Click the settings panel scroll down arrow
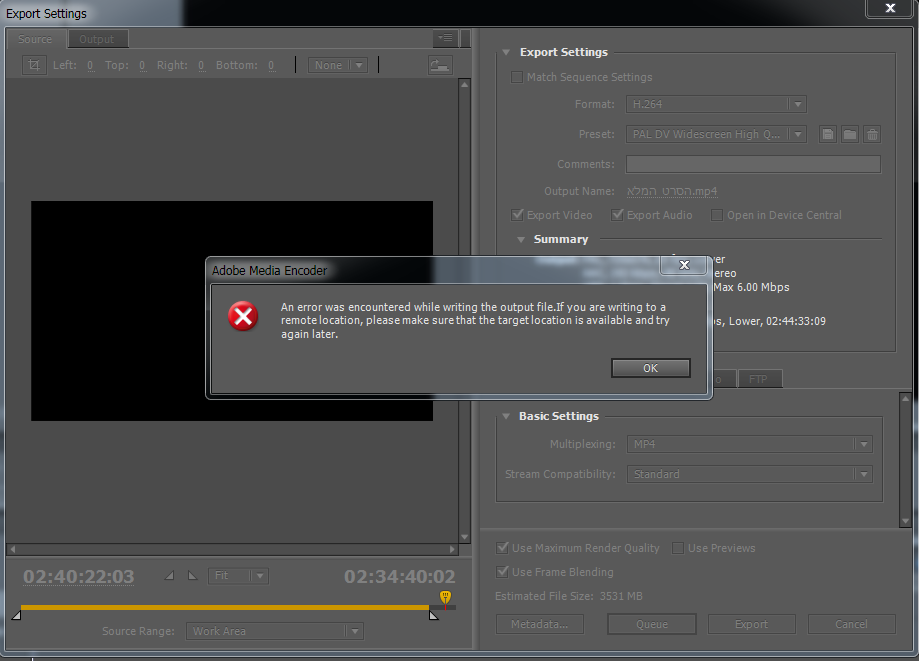Screen dimensions: 919x661 906,520
